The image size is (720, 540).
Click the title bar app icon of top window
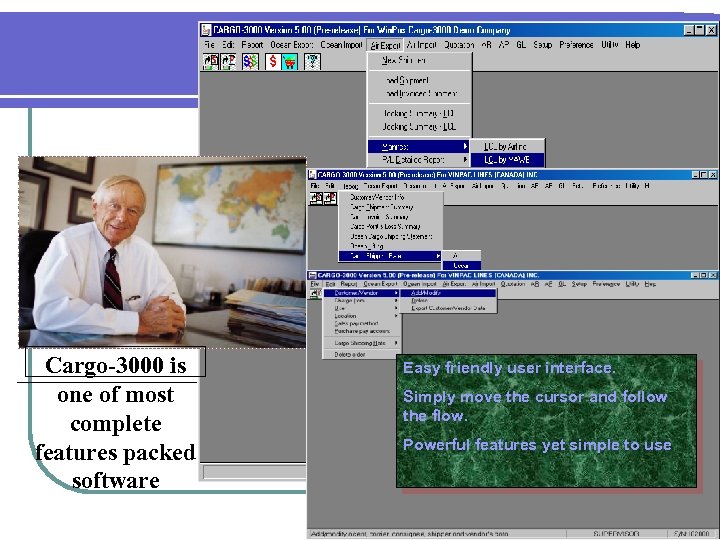point(206,30)
